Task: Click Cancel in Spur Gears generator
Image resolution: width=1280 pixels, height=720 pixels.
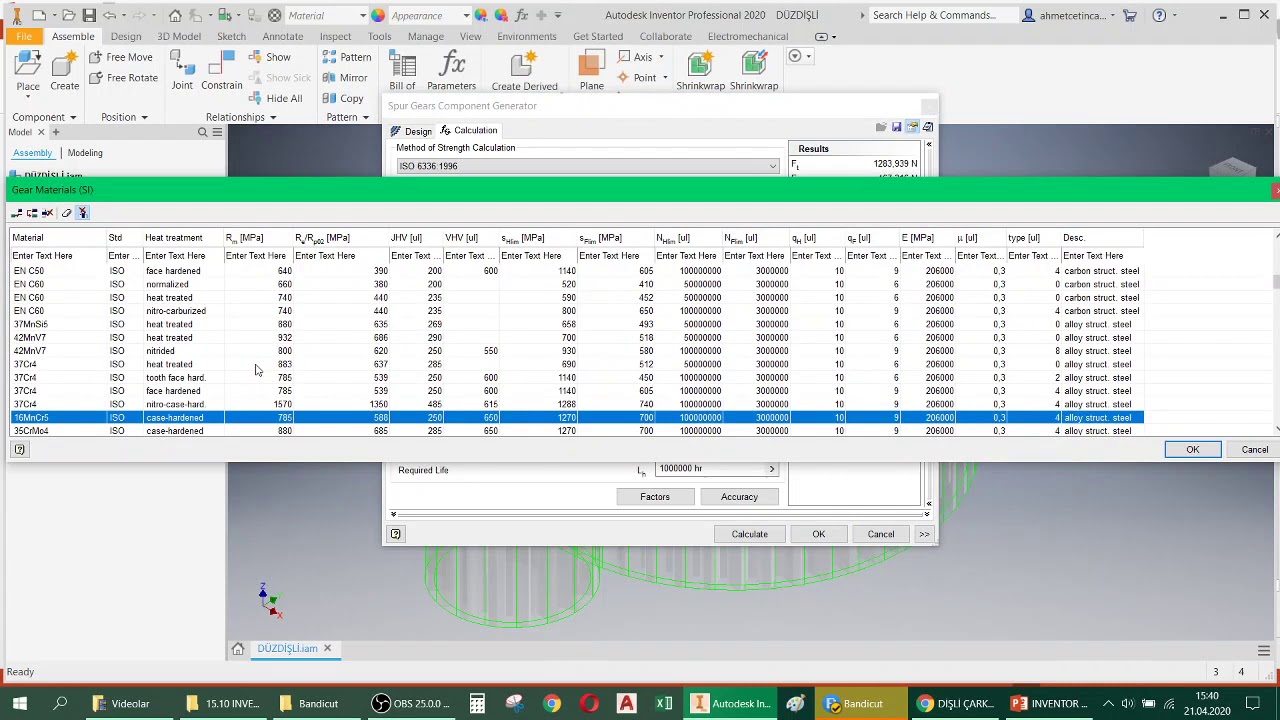Action: [x=881, y=534]
